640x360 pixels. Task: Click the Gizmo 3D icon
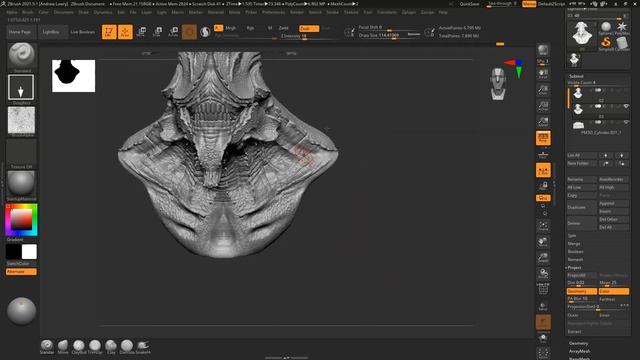189,32
